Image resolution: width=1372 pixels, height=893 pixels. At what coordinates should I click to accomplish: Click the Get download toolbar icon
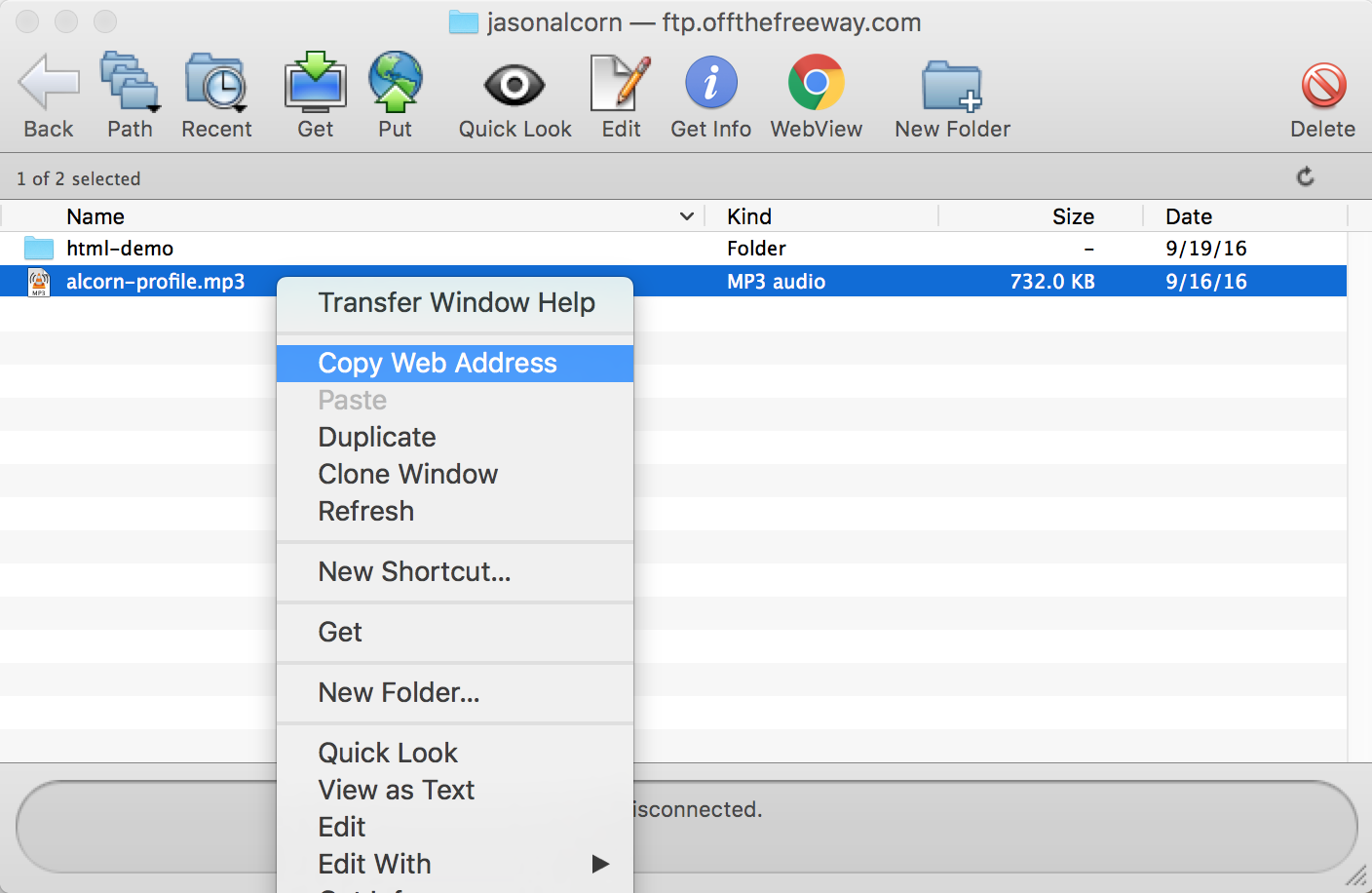pos(316,82)
